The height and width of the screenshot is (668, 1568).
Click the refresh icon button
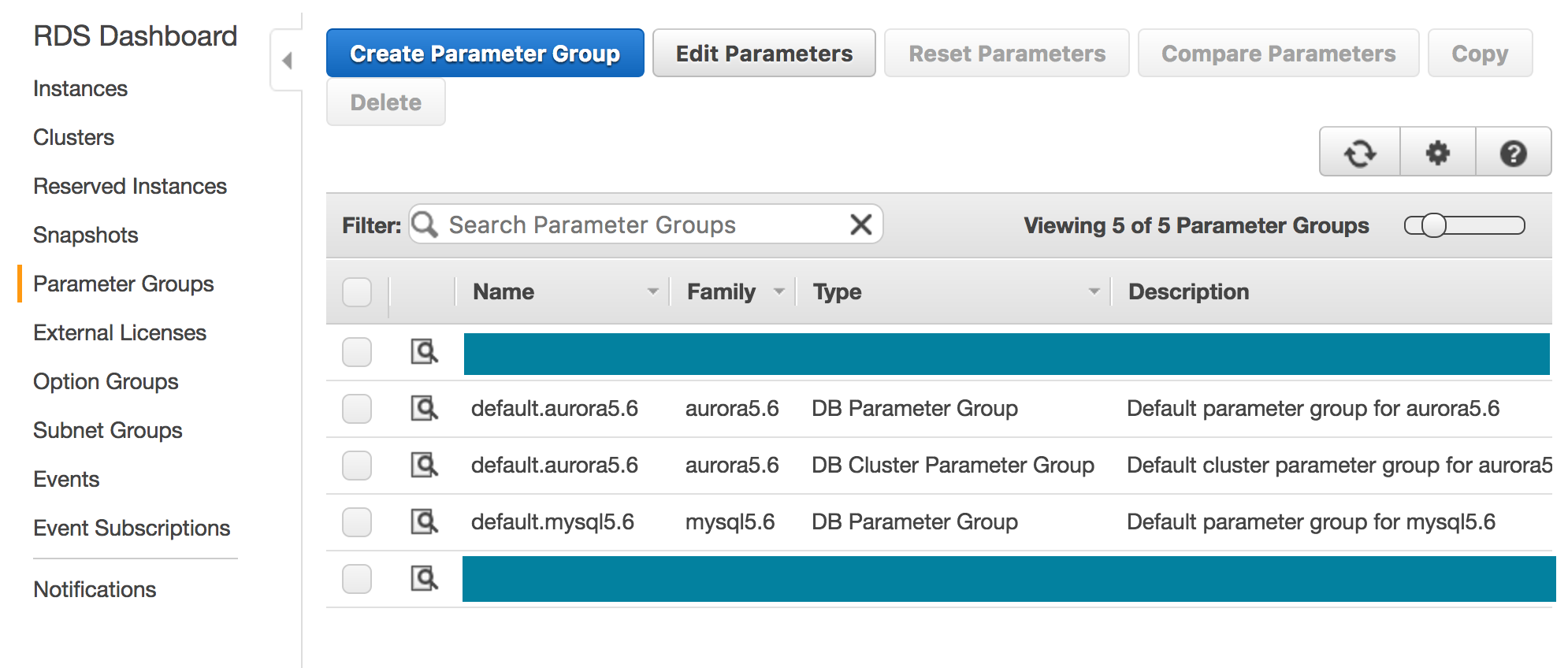pos(1360,152)
